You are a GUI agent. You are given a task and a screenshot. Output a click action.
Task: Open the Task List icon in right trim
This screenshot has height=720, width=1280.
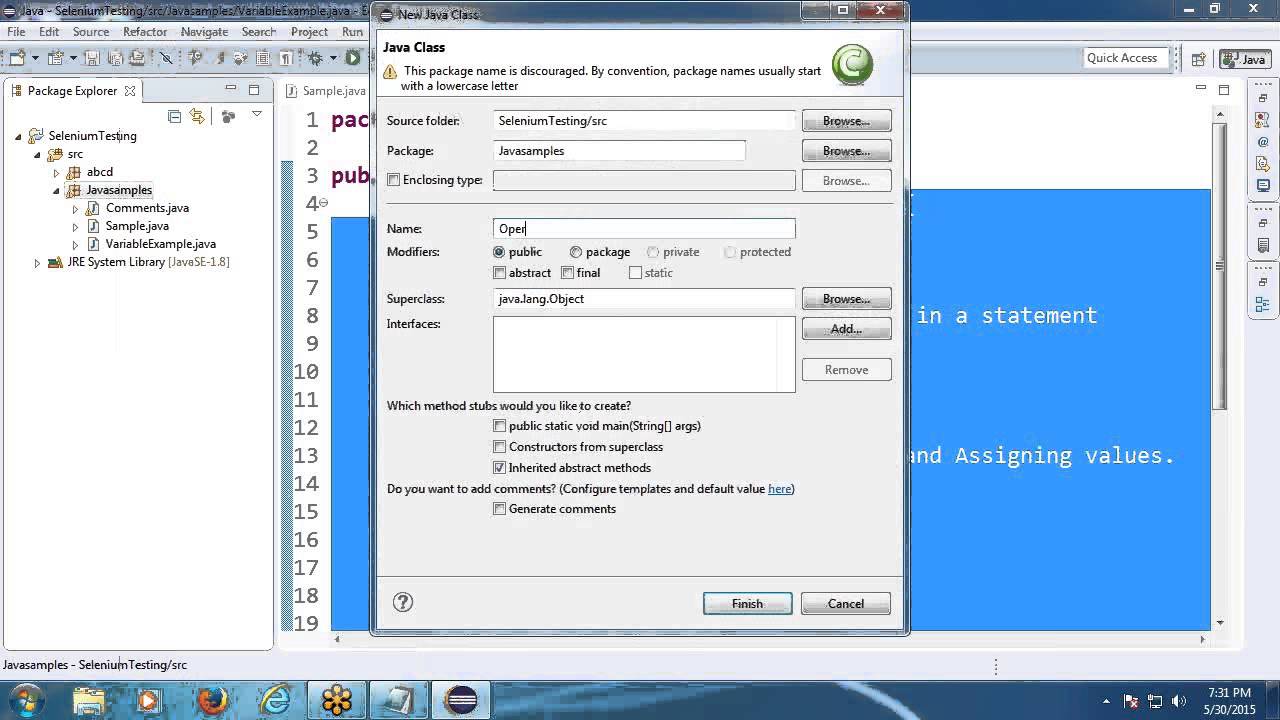1263,245
